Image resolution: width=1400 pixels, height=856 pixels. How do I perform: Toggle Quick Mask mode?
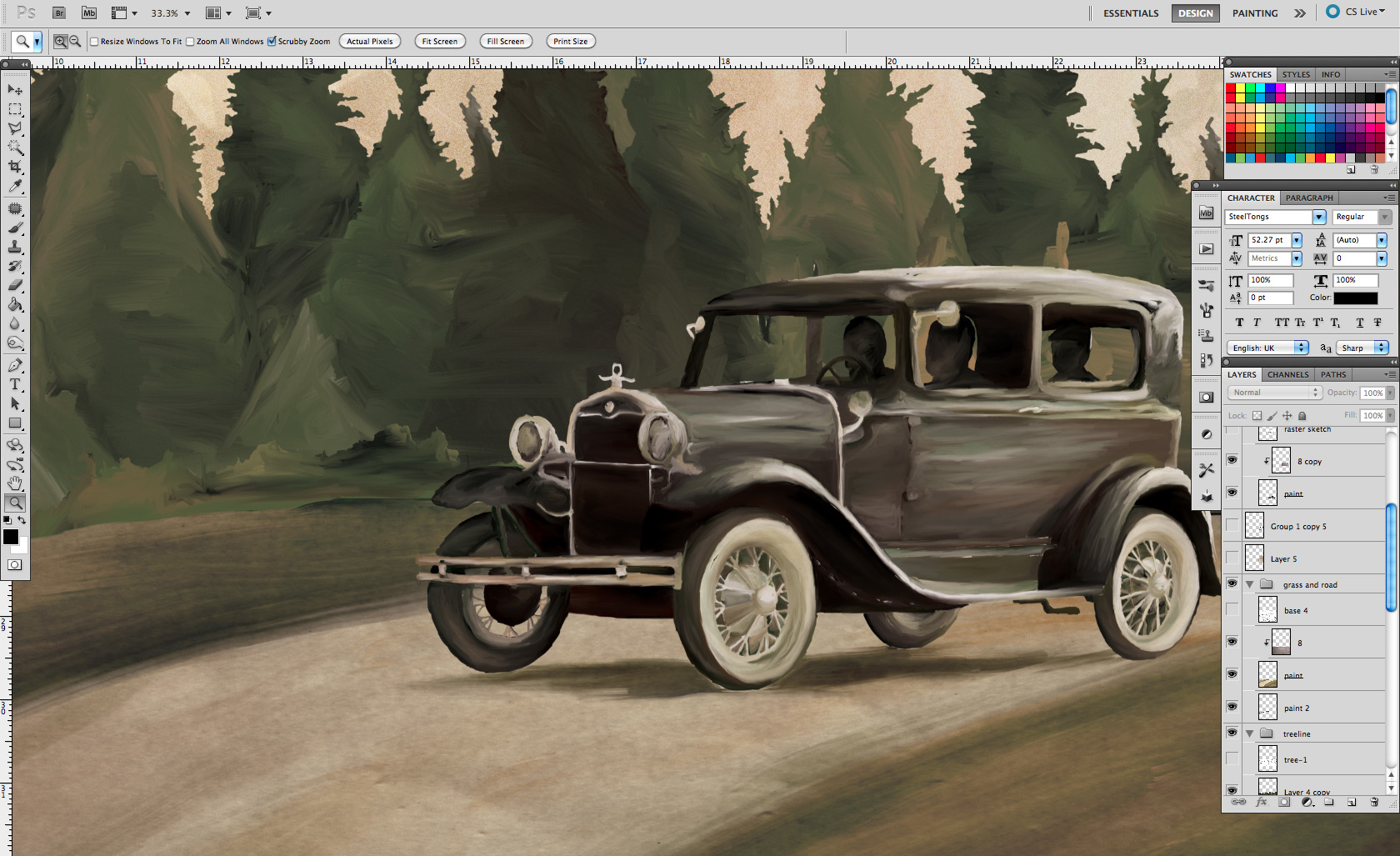coord(15,564)
